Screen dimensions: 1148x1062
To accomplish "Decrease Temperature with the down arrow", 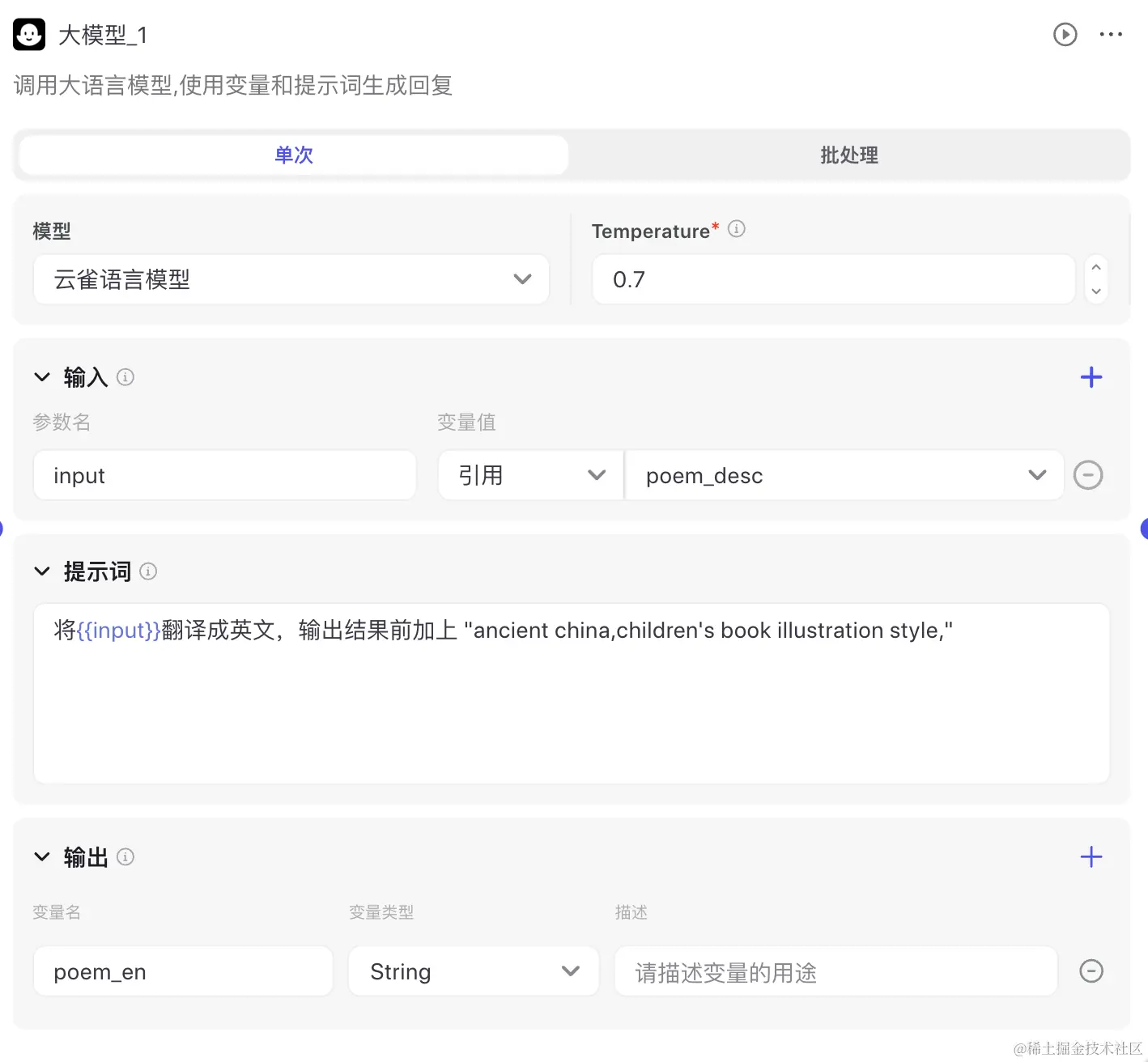I will [1096, 291].
